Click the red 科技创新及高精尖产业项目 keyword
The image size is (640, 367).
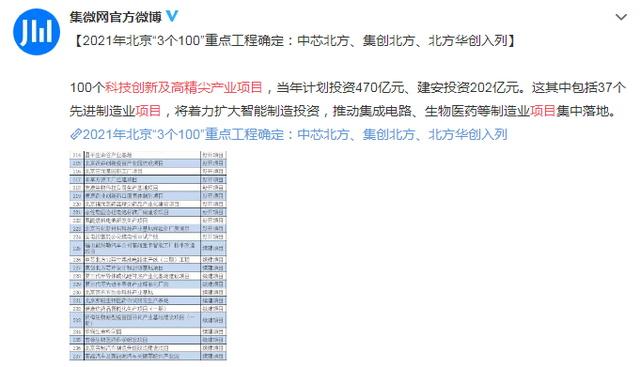click(x=183, y=87)
